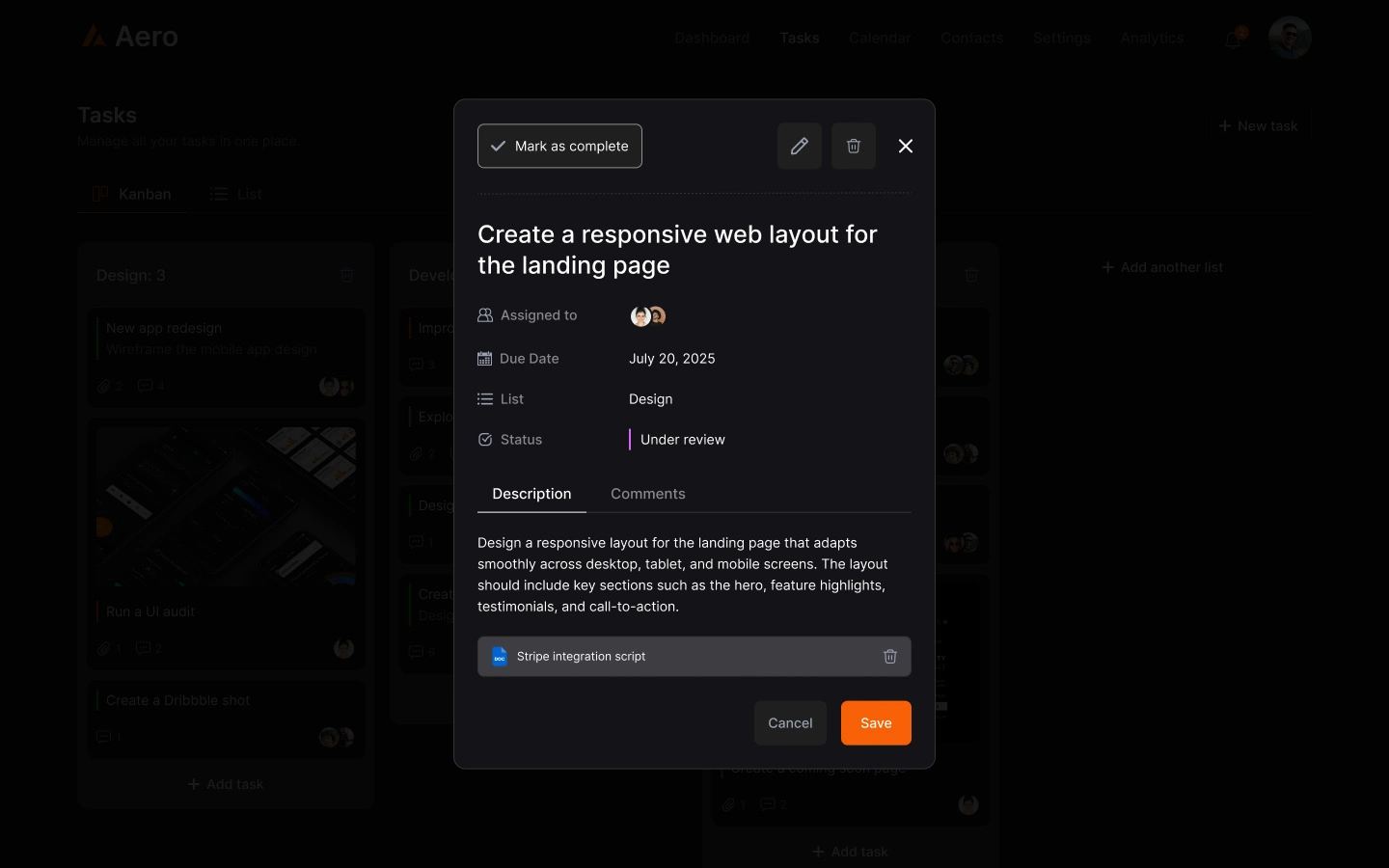Switch to the Comments tab
The image size is (1389, 868).
[647, 494]
